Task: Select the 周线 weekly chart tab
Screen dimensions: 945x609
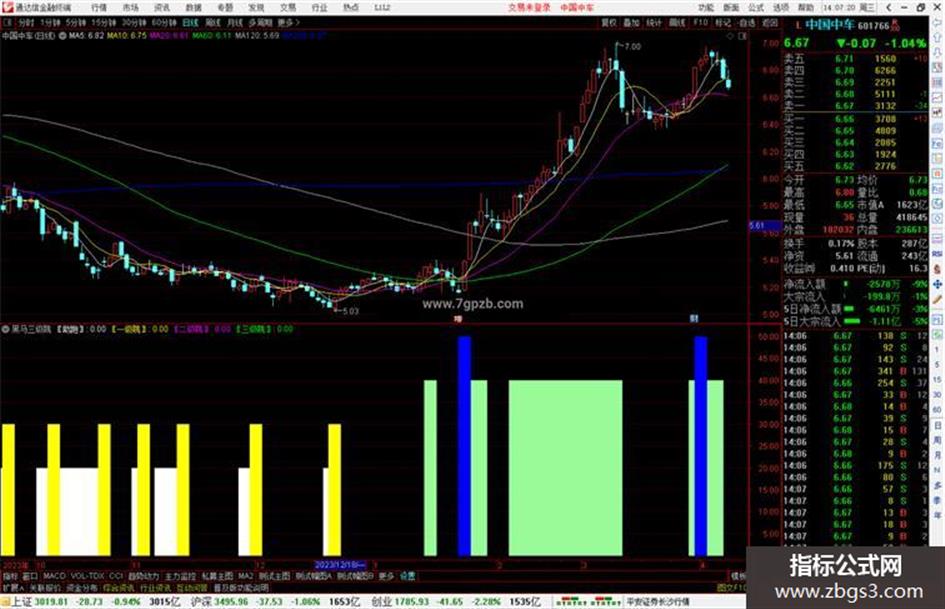Action: click(213, 22)
